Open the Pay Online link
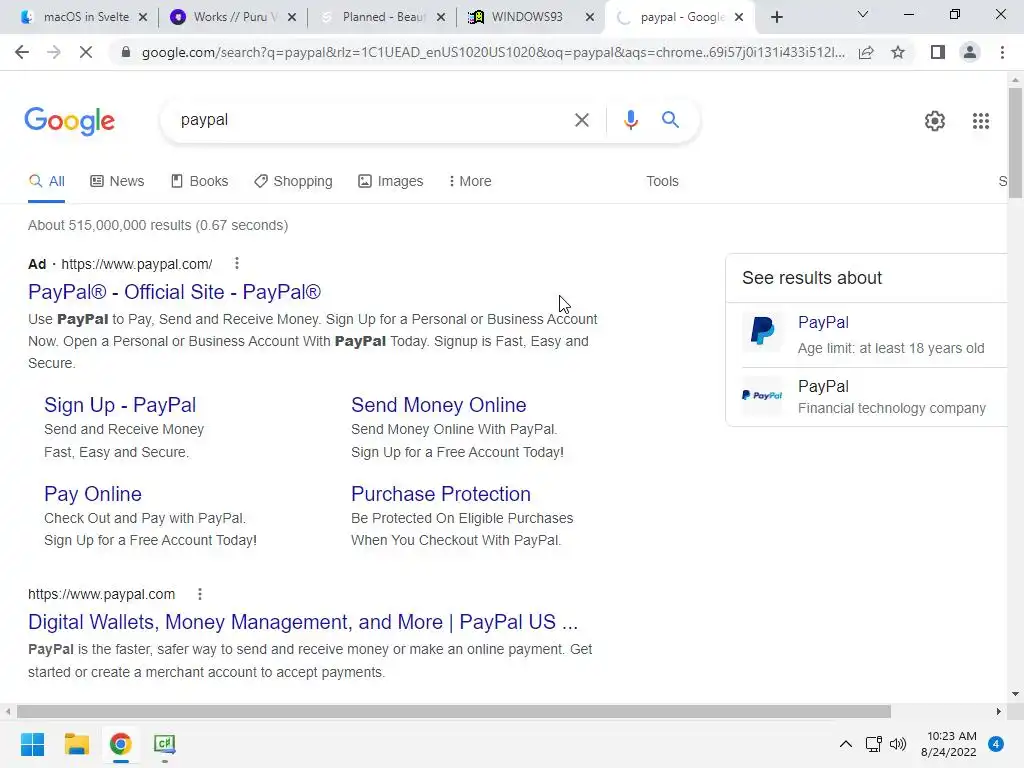Viewport: 1024px width, 768px height. 93,494
